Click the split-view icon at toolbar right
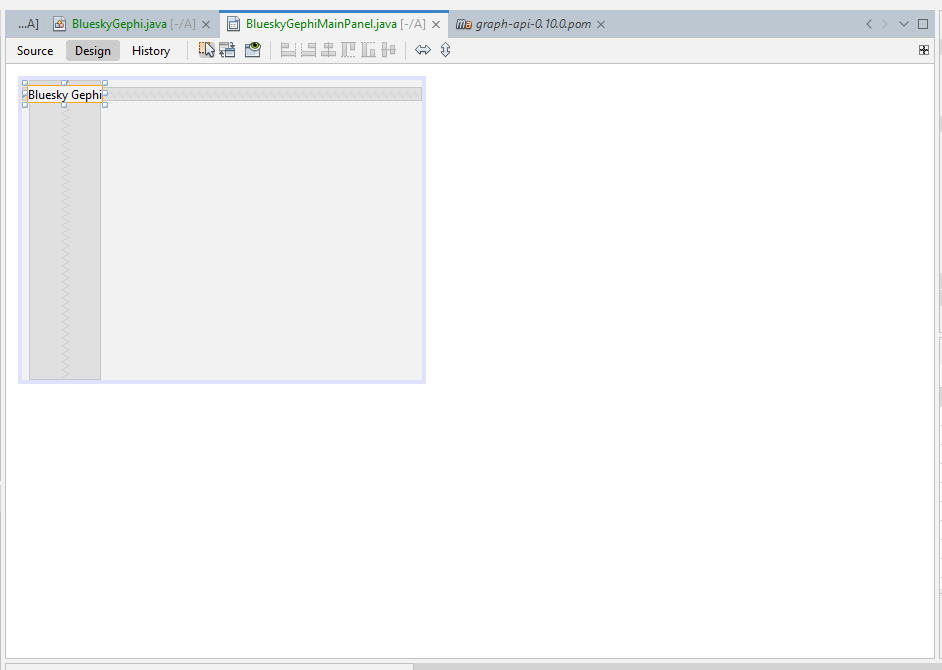The width and height of the screenshot is (942, 670). click(x=924, y=50)
